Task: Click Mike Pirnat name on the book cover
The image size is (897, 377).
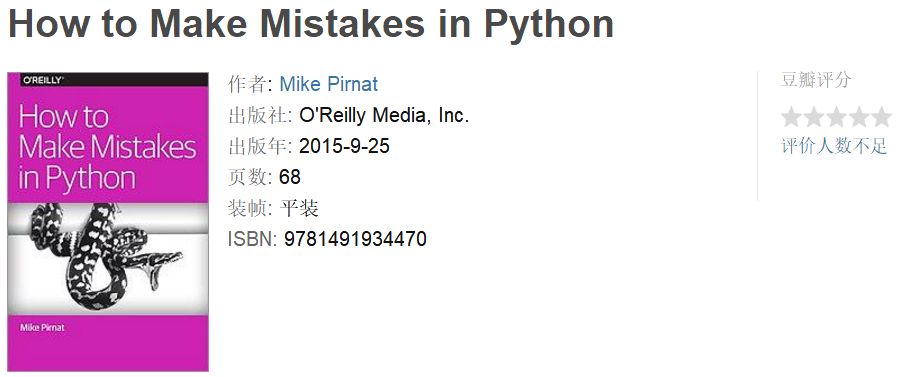Action: [42, 328]
